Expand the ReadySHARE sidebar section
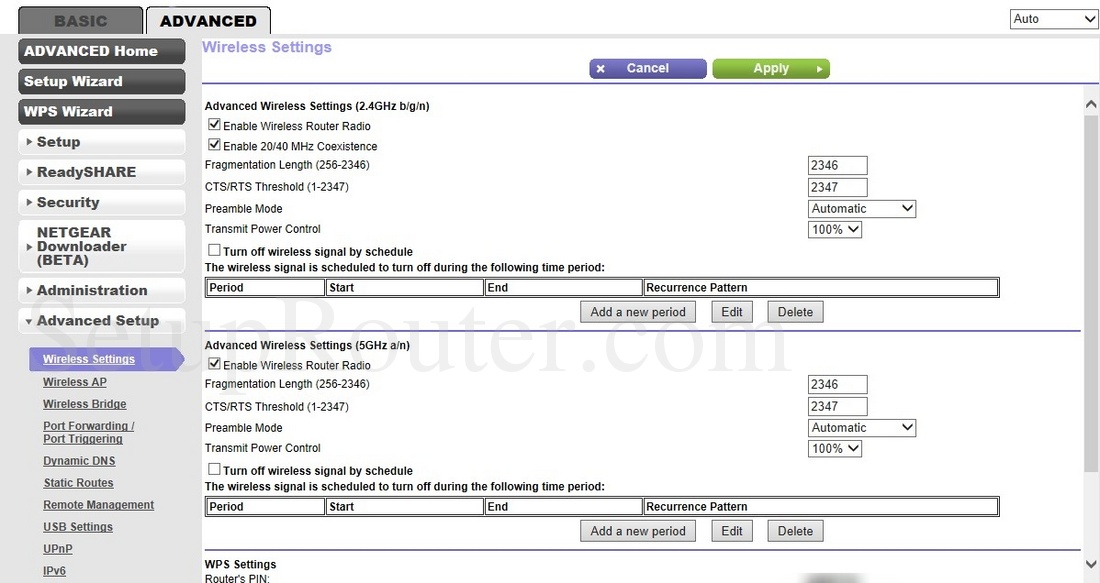 [x=101, y=172]
